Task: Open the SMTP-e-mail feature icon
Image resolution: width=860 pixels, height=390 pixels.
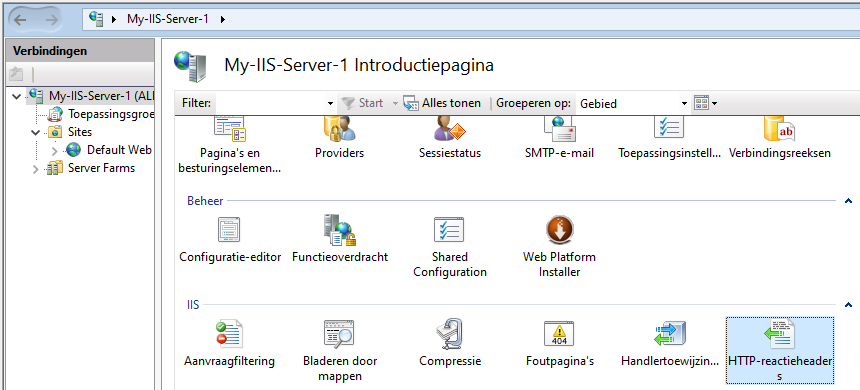Action: click(559, 129)
